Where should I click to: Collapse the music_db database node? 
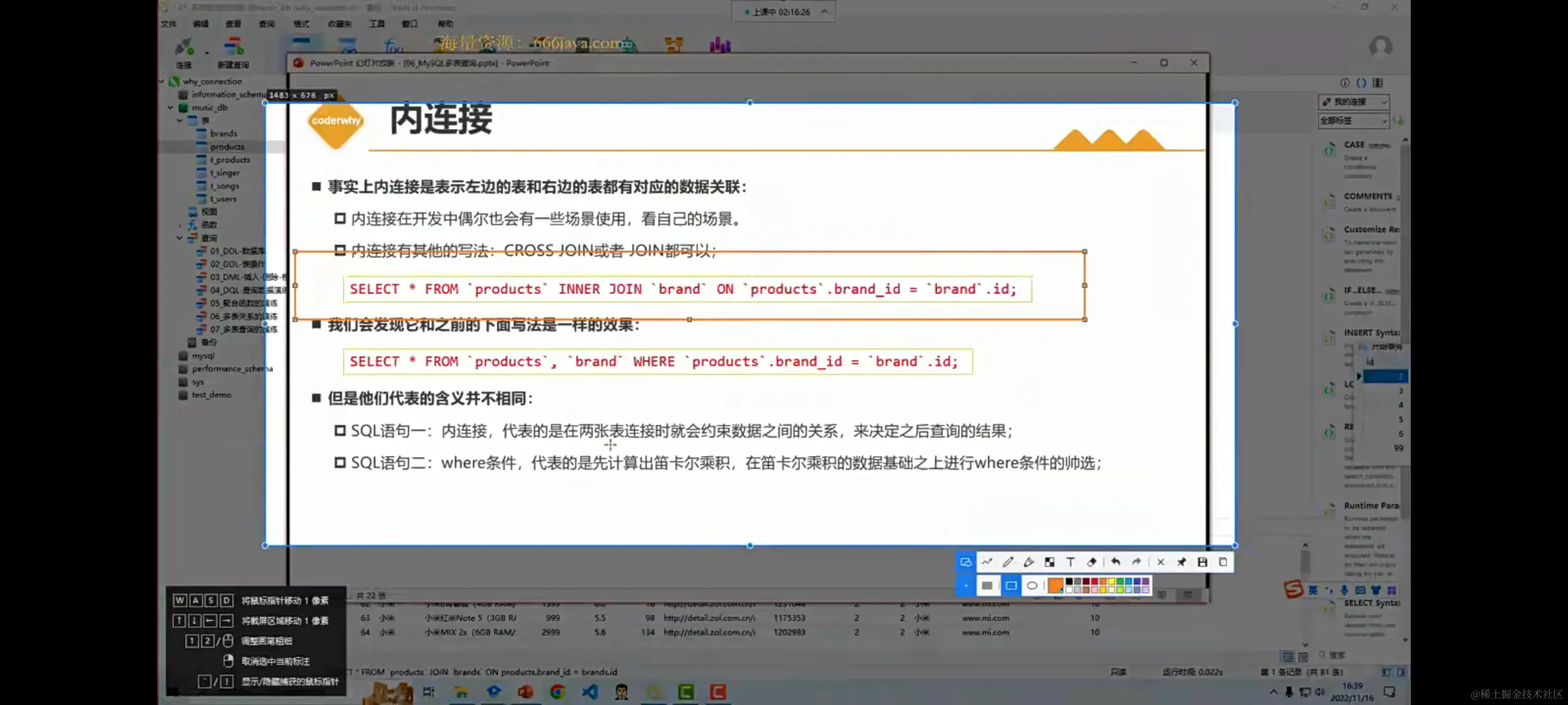(x=171, y=107)
